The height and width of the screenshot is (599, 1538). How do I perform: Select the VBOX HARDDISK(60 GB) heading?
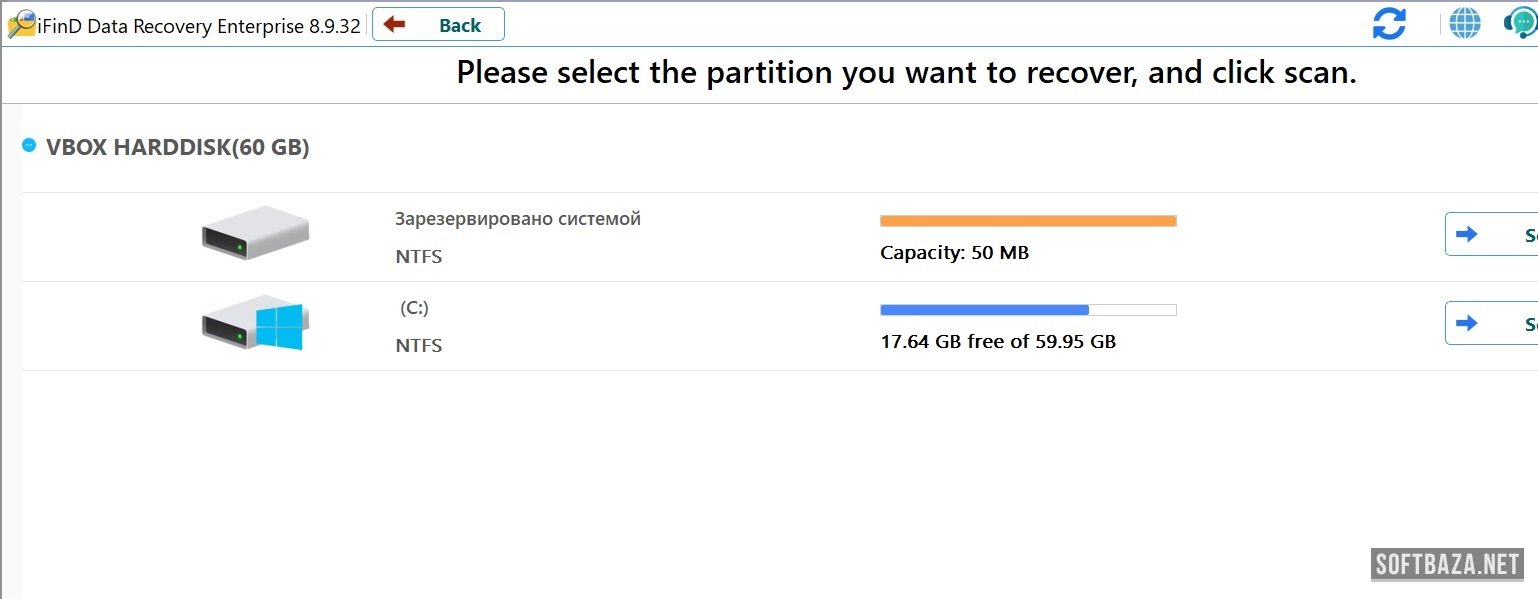pos(177,148)
